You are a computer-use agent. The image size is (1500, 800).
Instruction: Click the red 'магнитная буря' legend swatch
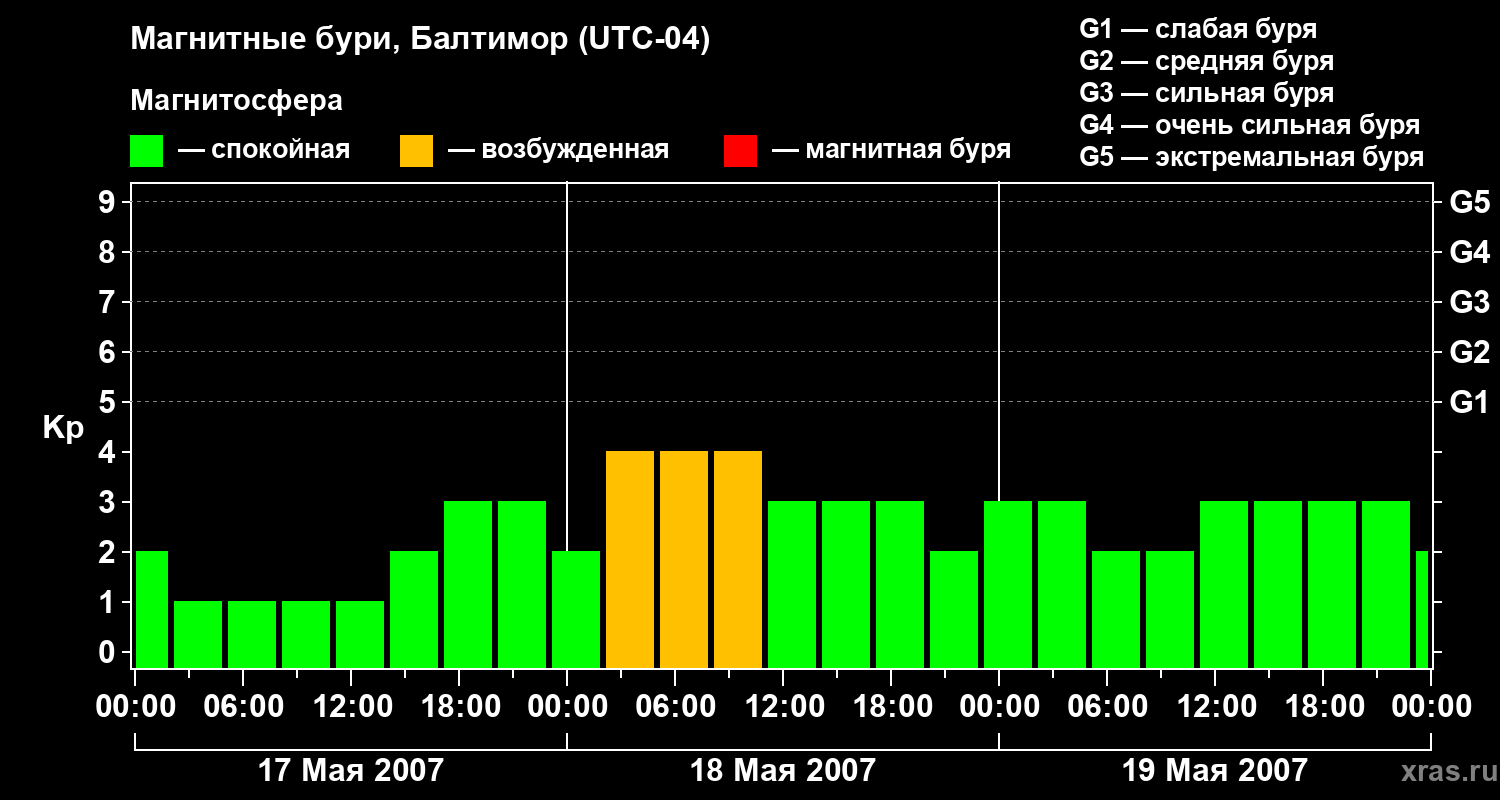740,151
